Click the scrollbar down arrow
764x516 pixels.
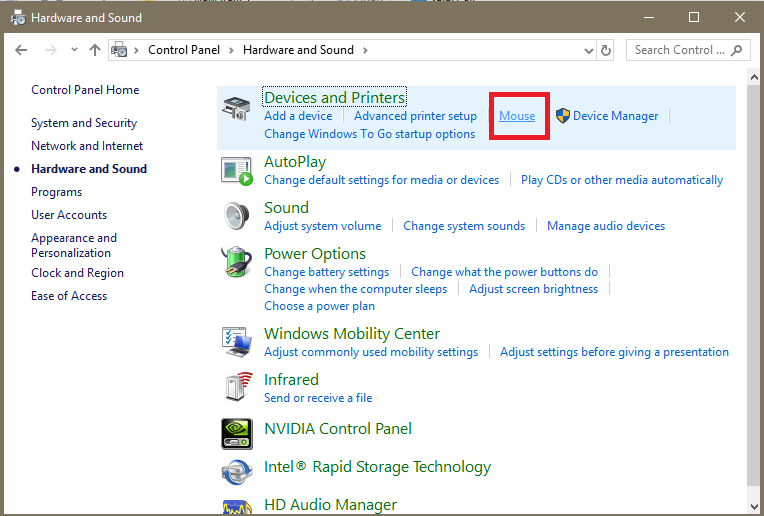click(754, 506)
